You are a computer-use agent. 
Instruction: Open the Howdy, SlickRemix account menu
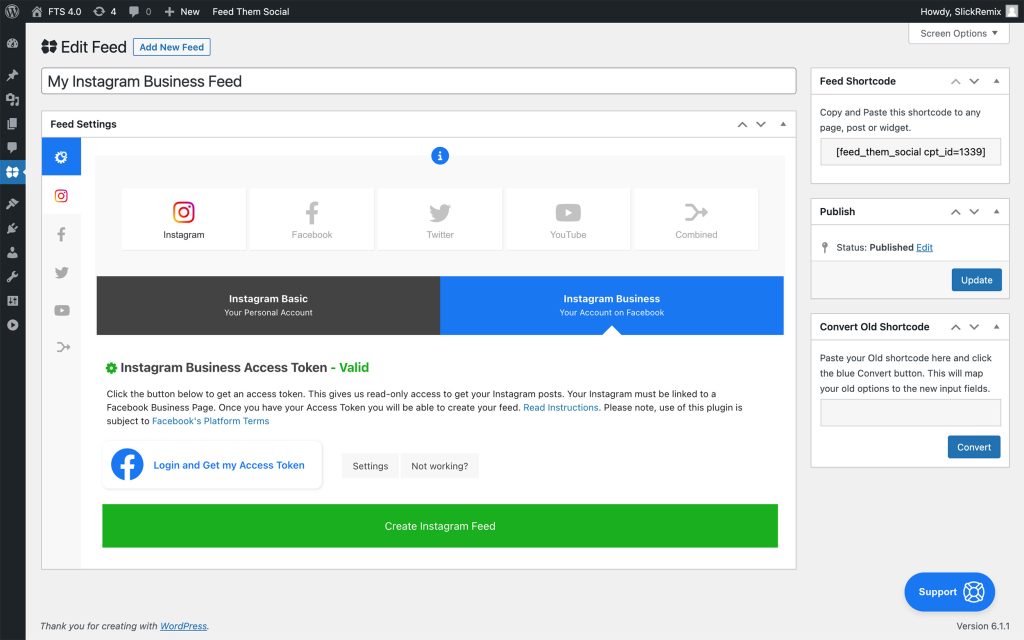click(x=968, y=11)
